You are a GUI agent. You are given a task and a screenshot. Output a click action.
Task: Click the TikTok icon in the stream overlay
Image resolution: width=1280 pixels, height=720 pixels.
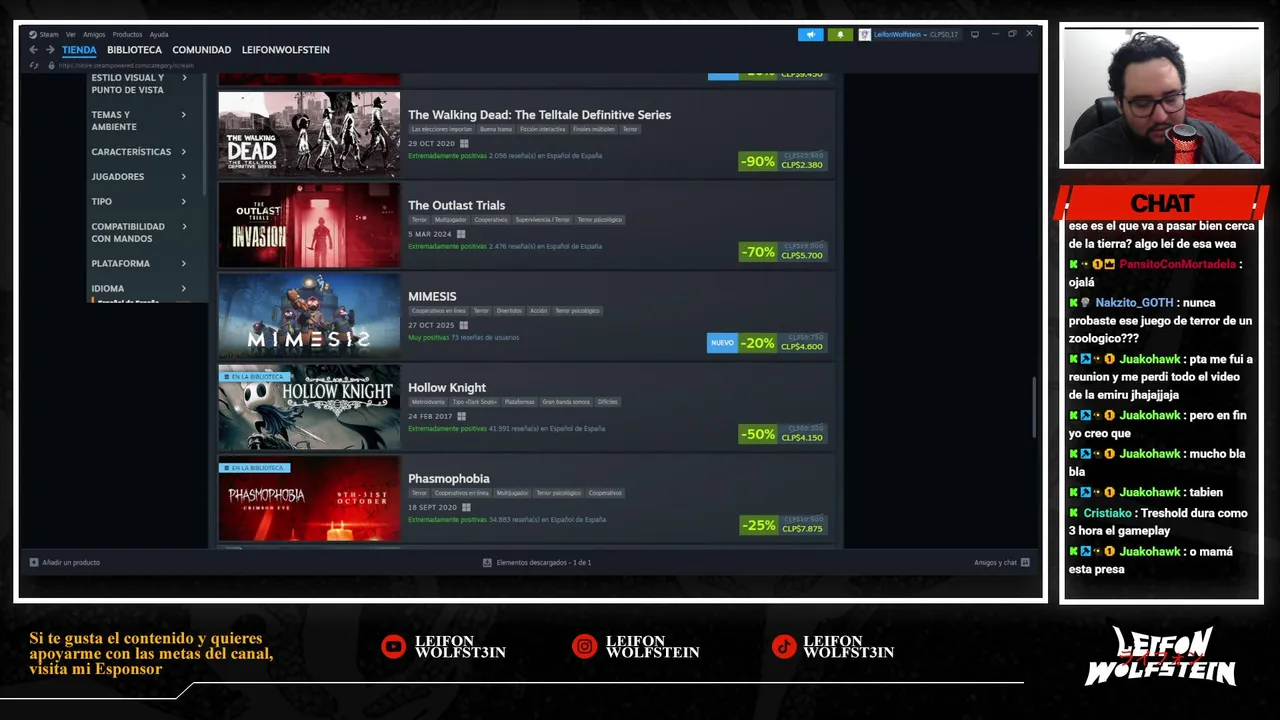(783, 647)
